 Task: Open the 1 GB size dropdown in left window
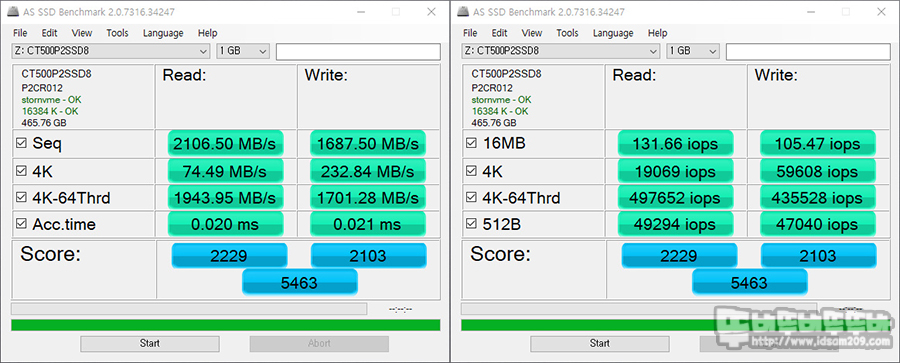tap(243, 51)
